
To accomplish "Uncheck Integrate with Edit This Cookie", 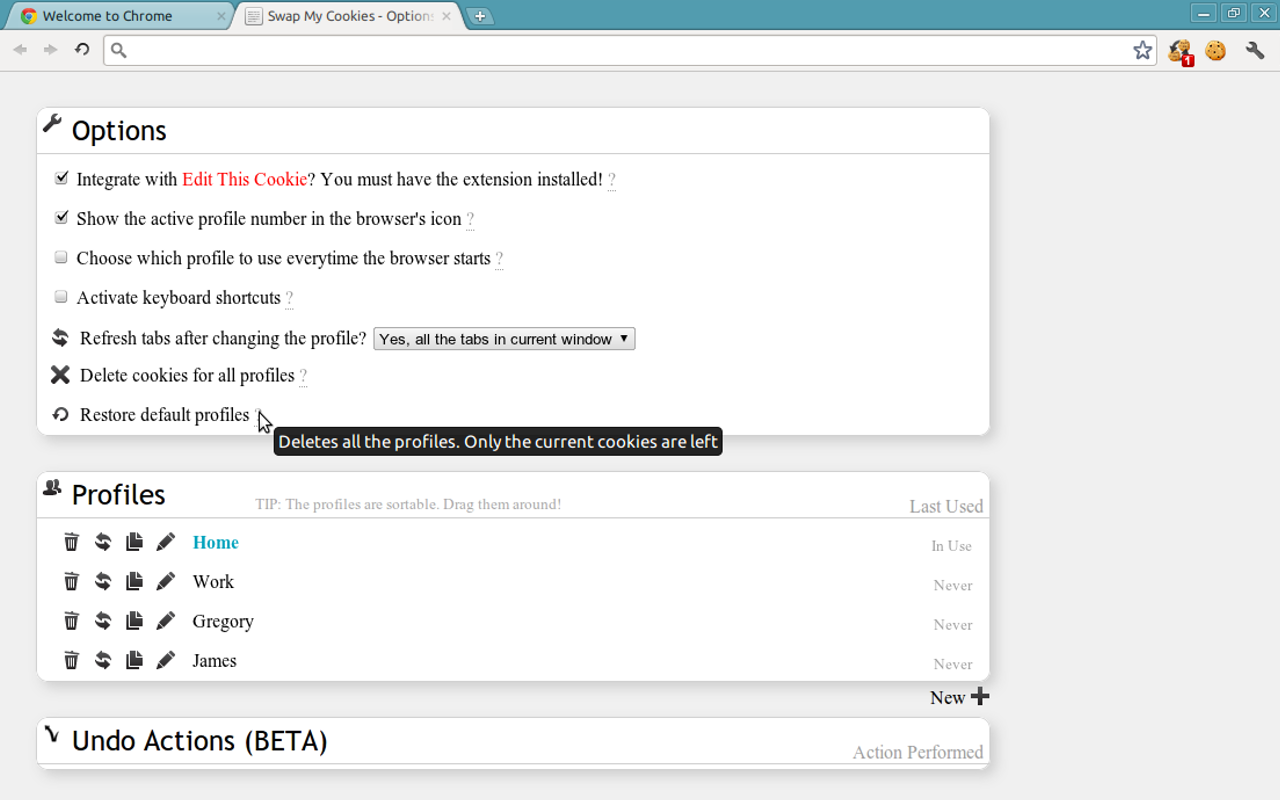I will (61, 178).
